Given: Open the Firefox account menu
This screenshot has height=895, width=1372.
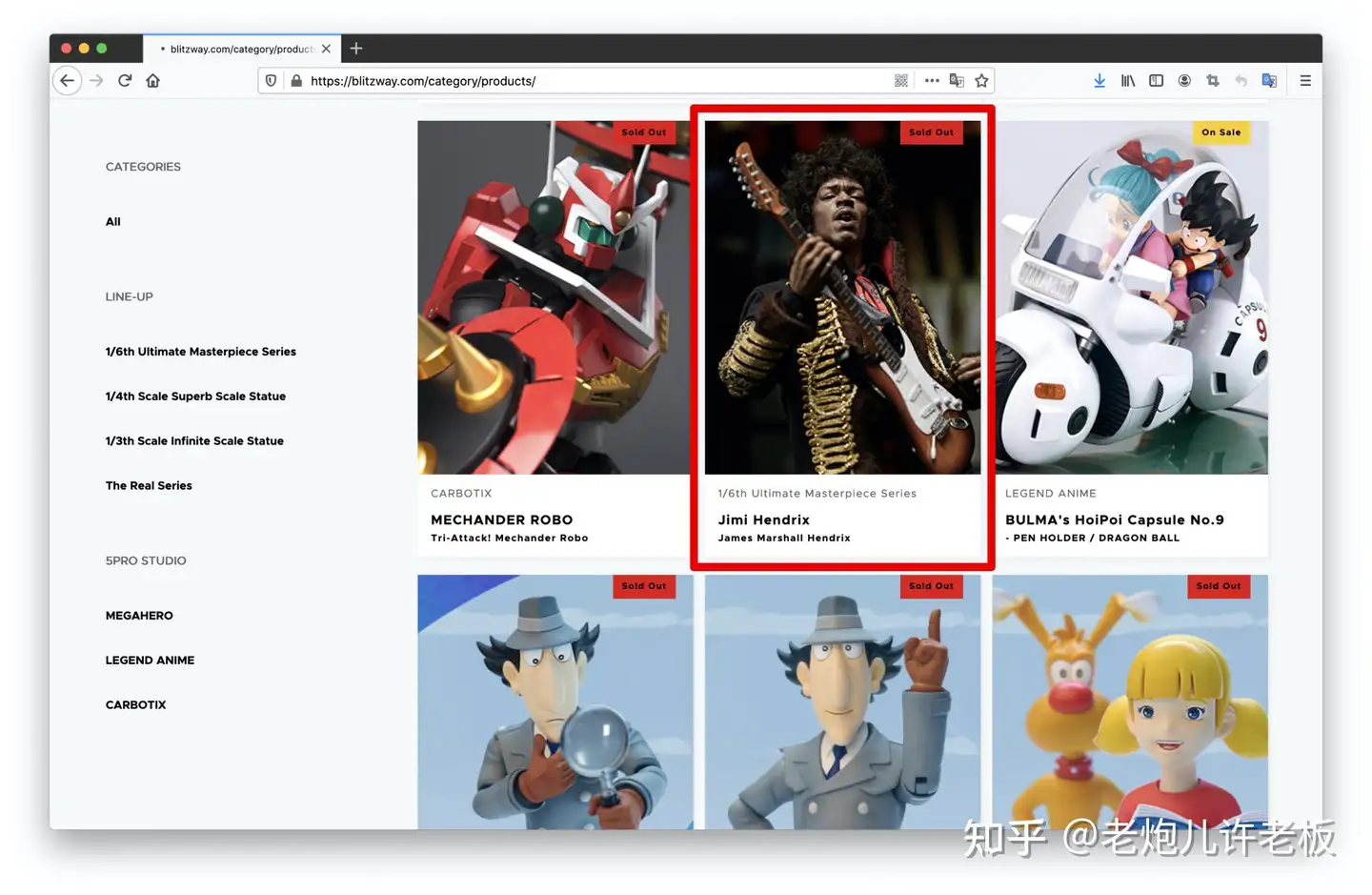Looking at the screenshot, I should [x=1184, y=81].
